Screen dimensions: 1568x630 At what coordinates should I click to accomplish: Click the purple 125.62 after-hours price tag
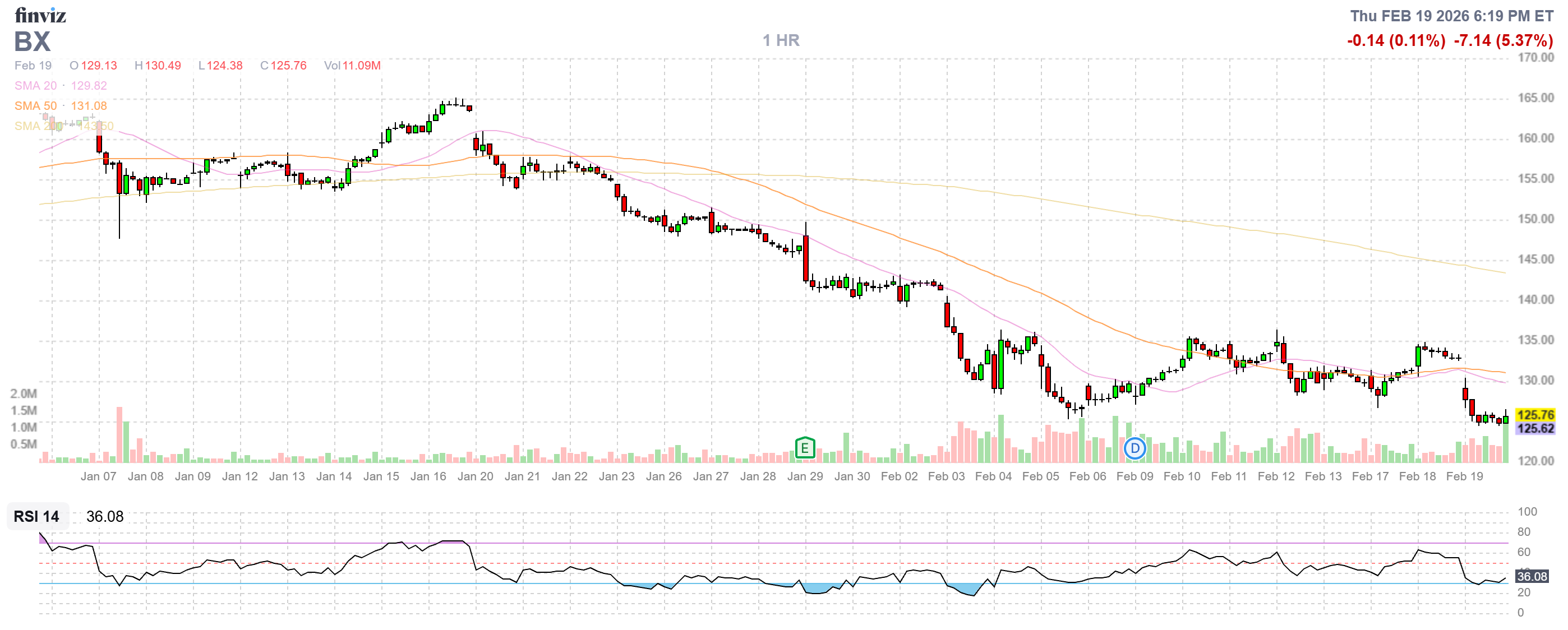(x=1535, y=429)
